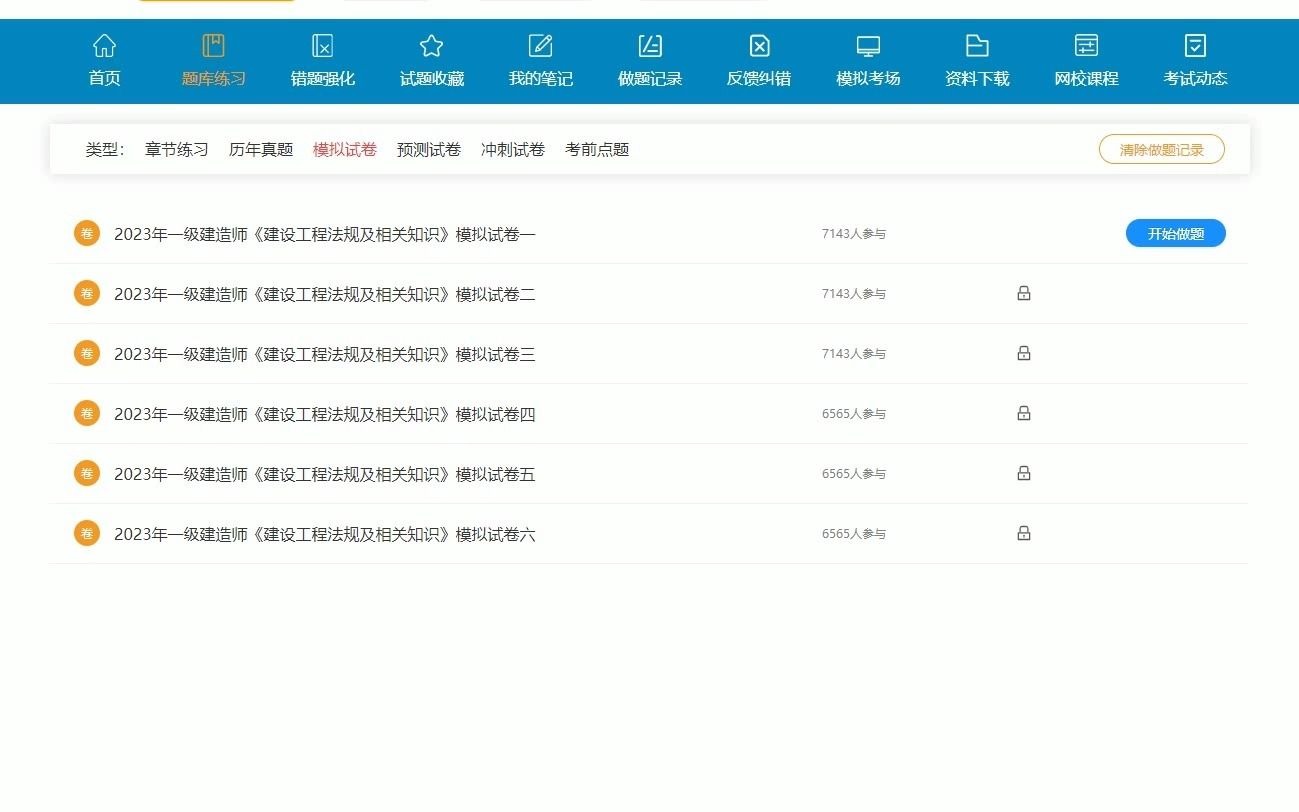Click orange 卷 badge of 模拟试卷四
Viewport: 1299px width, 812px height.
[87, 413]
